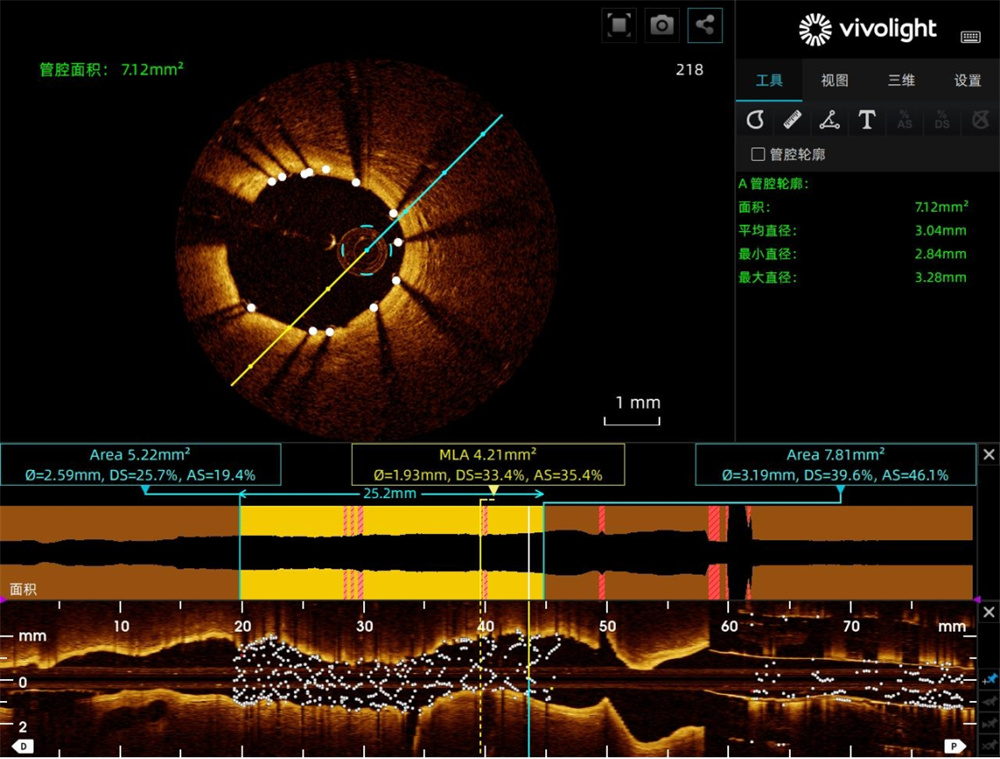Click the vivolight logo
The height and width of the screenshot is (759, 1000).
868,29
